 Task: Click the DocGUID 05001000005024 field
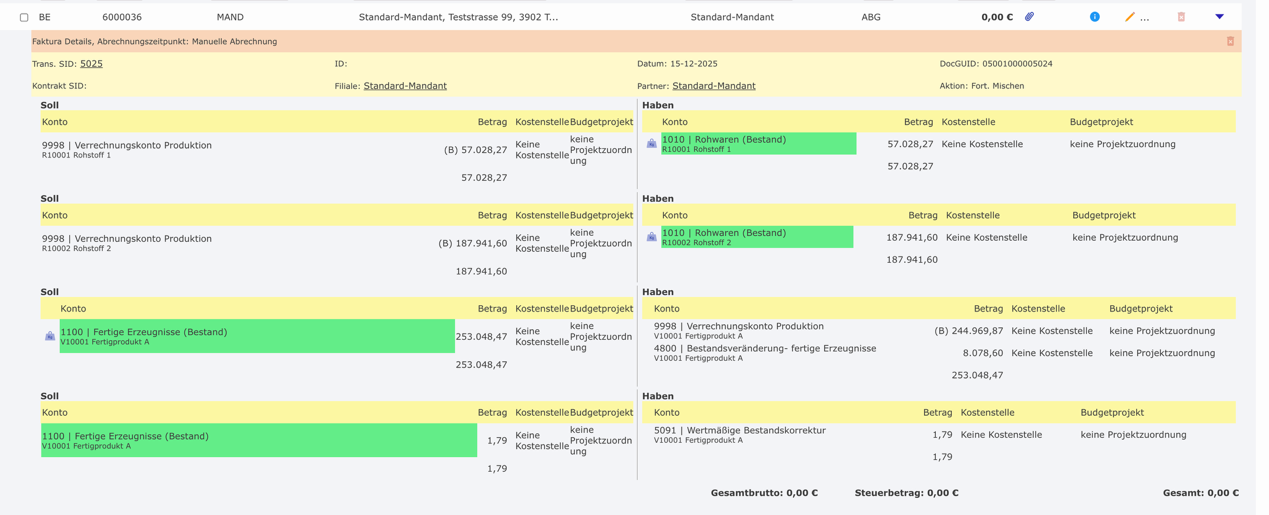(x=995, y=64)
